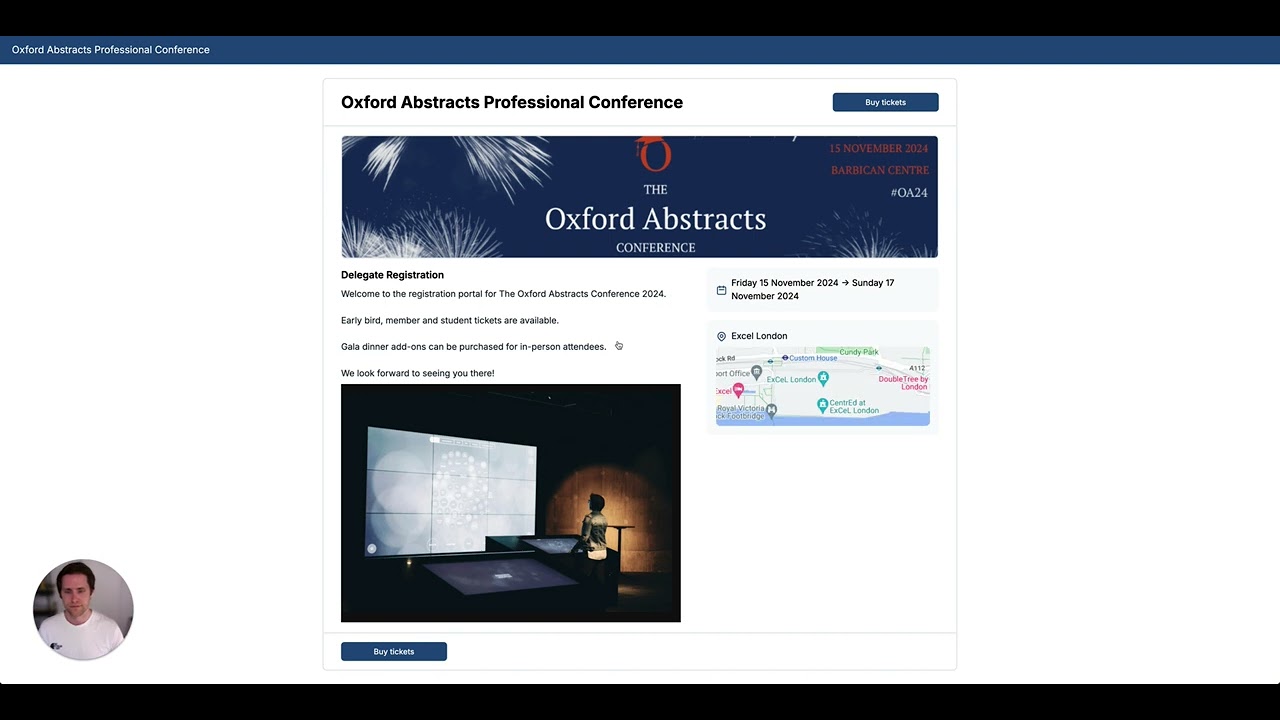Click the teal ExCeL London map marker

(x=823, y=378)
